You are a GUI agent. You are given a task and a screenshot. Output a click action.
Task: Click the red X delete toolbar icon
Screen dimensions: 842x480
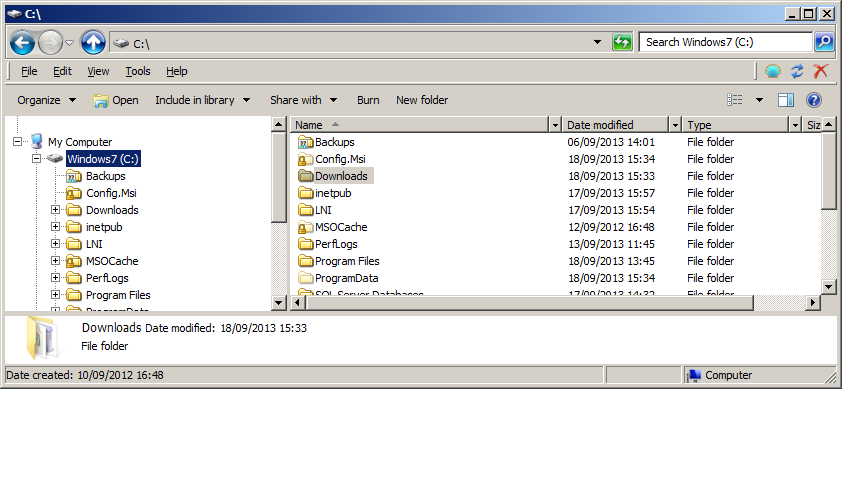(x=821, y=71)
